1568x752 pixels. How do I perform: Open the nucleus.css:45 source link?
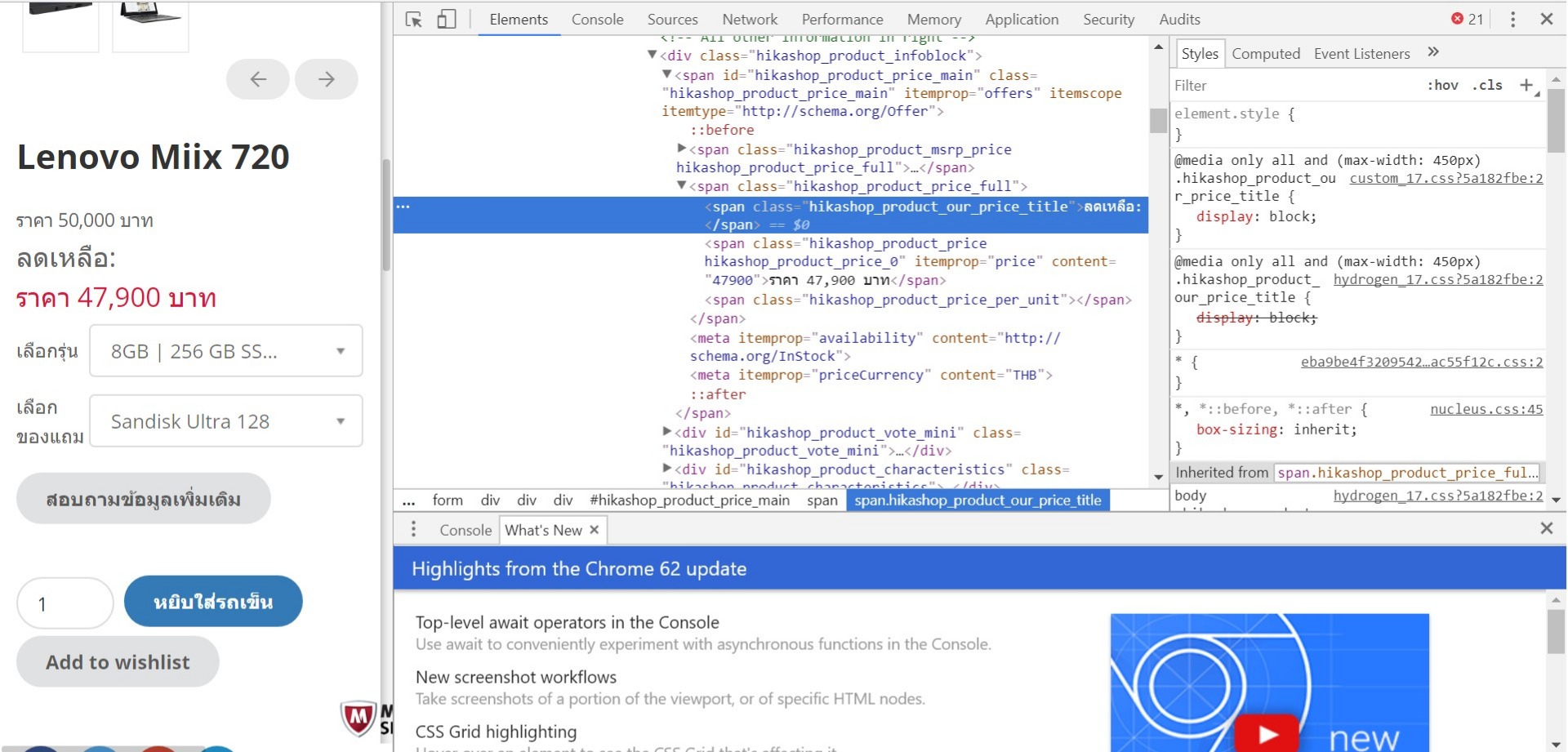point(1486,409)
